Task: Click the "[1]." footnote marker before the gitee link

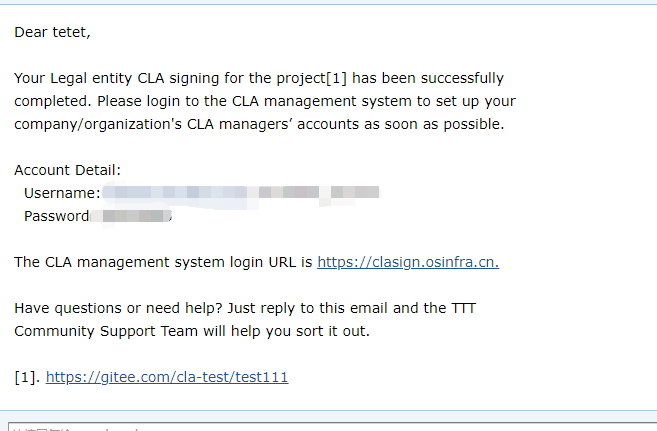Action: pos(27,378)
